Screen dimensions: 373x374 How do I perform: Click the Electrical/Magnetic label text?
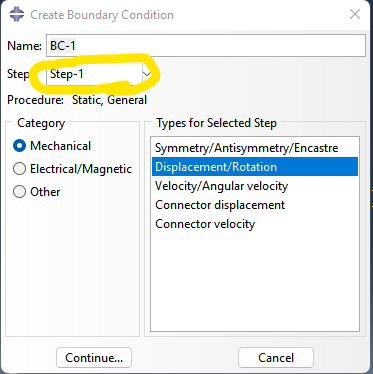(81, 169)
